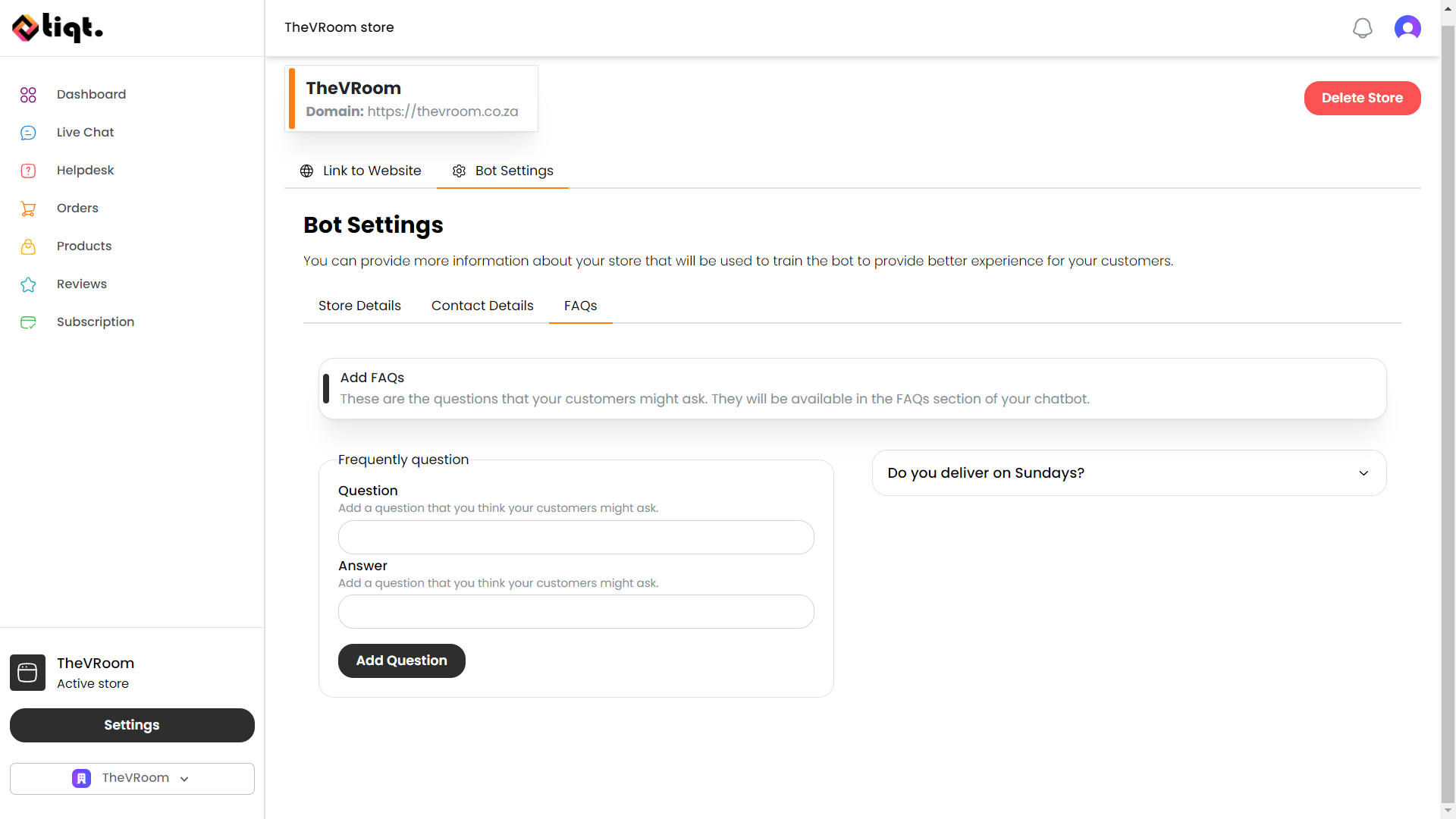Click the tiqt logo
The width and height of the screenshot is (1456, 819).
58,28
